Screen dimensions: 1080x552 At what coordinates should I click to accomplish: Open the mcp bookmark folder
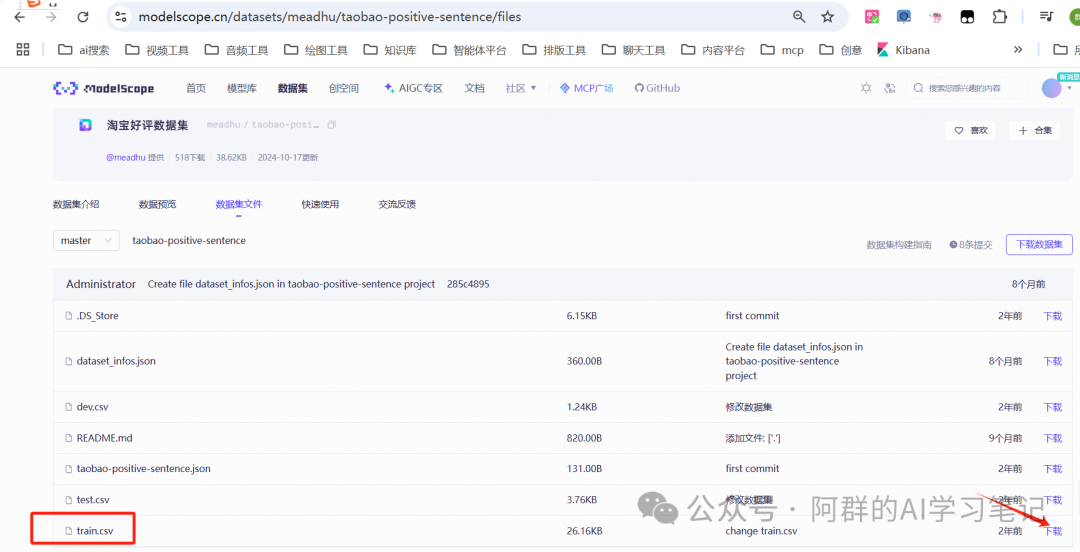pos(782,50)
